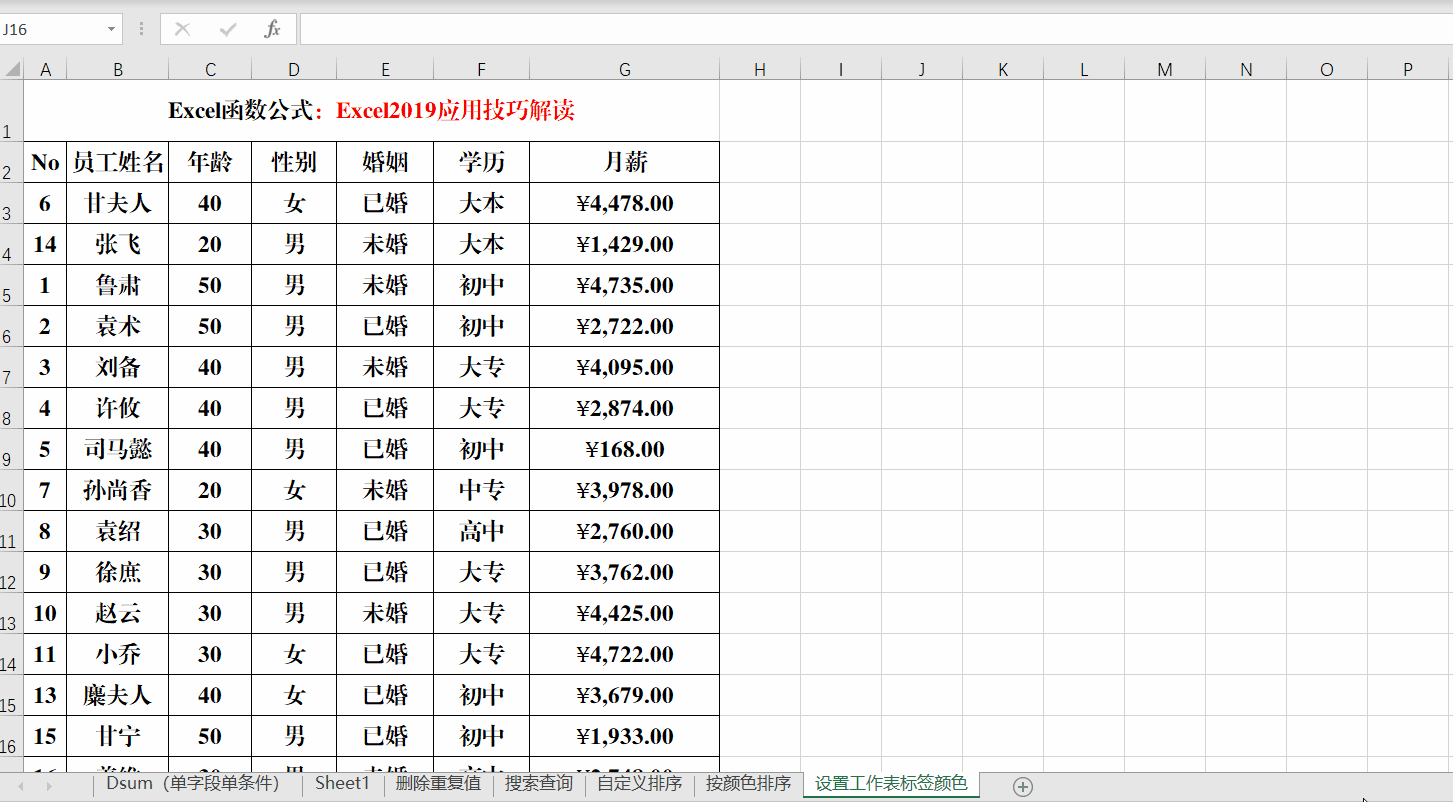Viewport: 1453px width, 802px height.
Task: Add a new sheet with the plus icon
Action: [1022, 787]
